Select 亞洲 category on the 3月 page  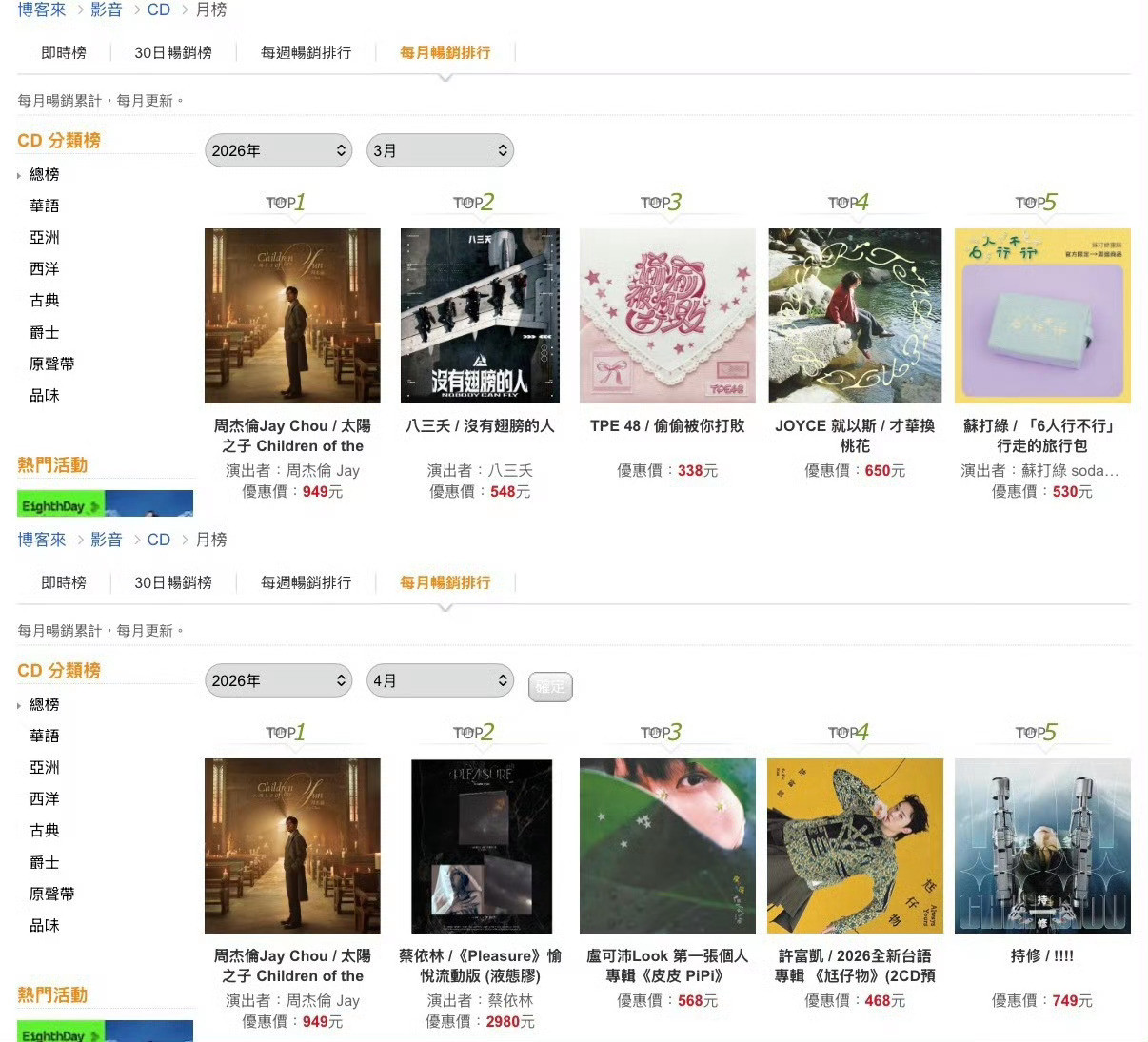45,237
